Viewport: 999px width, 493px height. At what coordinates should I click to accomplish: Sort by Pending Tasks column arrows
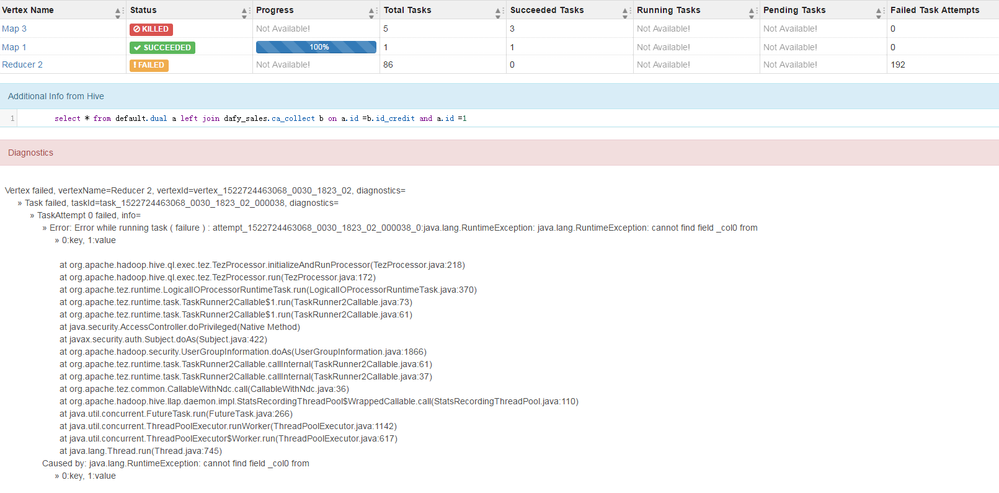coord(879,12)
